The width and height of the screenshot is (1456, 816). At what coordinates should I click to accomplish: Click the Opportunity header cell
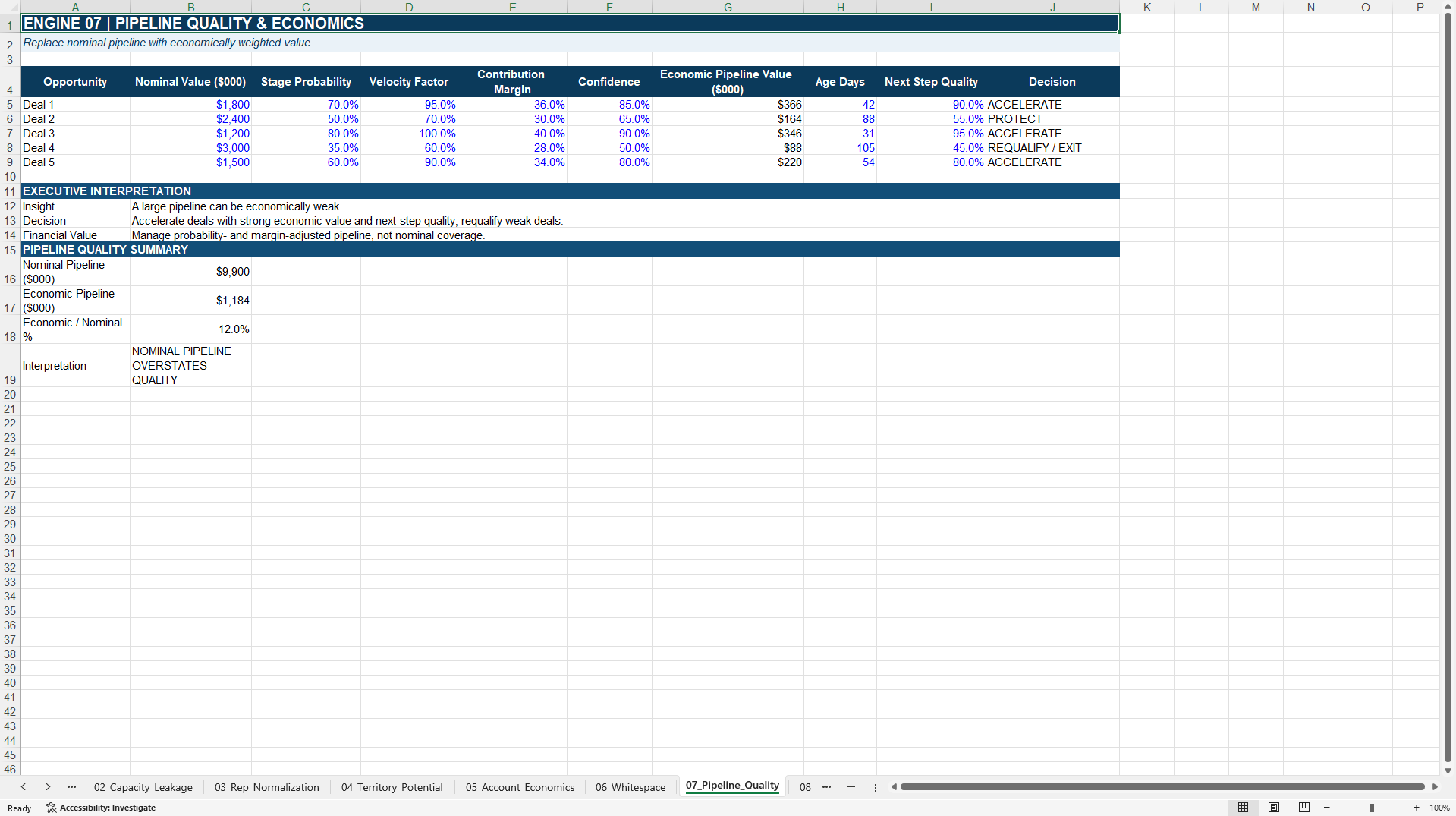pyautogui.click(x=75, y=82)
